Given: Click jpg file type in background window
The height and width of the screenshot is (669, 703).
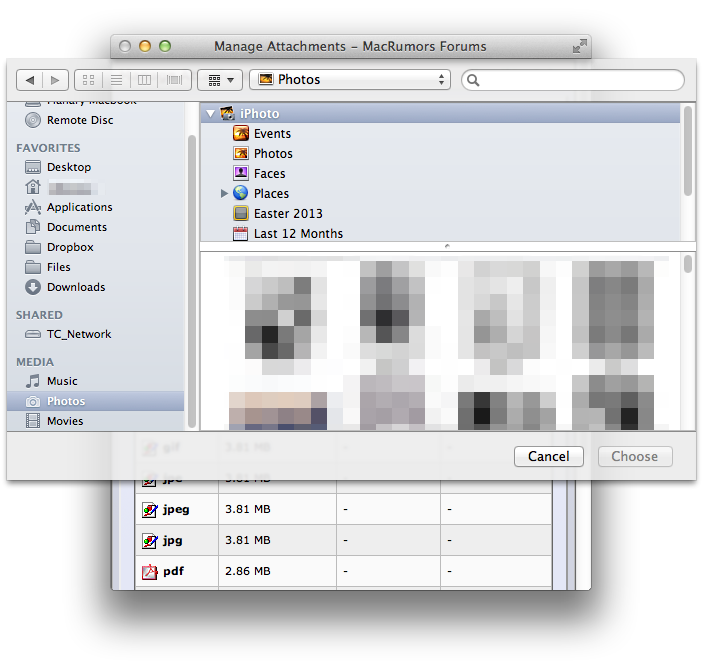Looking at the screenshot, I should pos(173,540).
